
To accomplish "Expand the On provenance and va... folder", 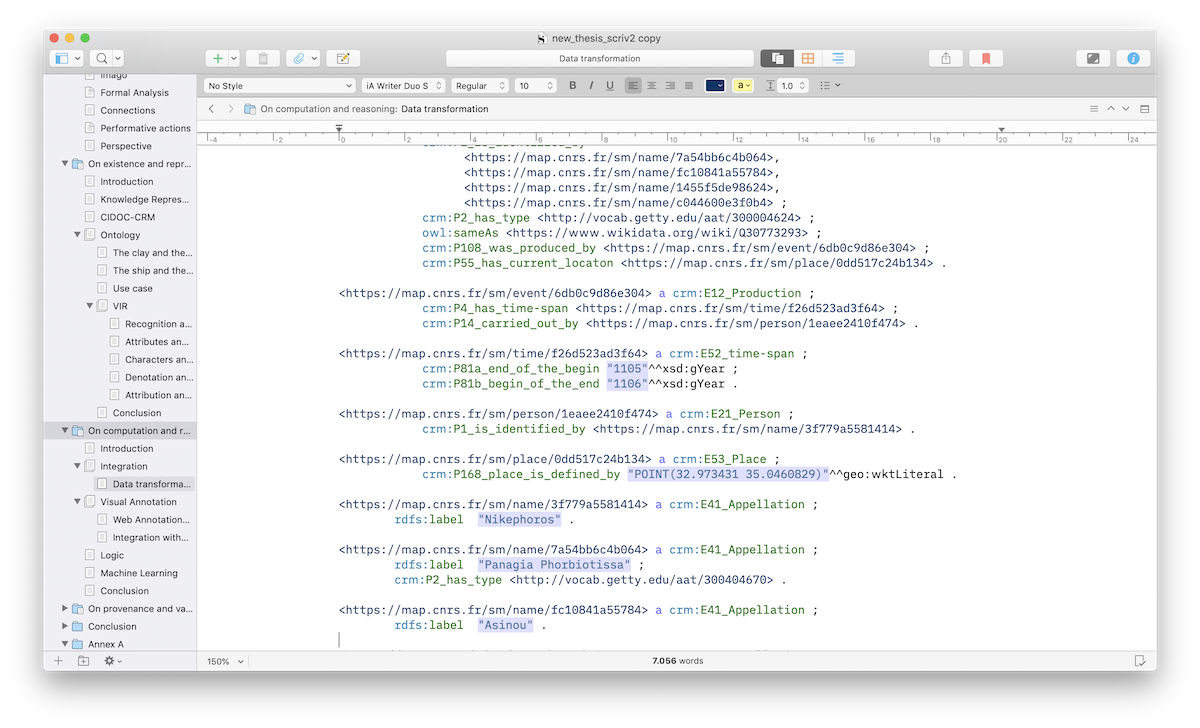I will (x=65, y=608).
